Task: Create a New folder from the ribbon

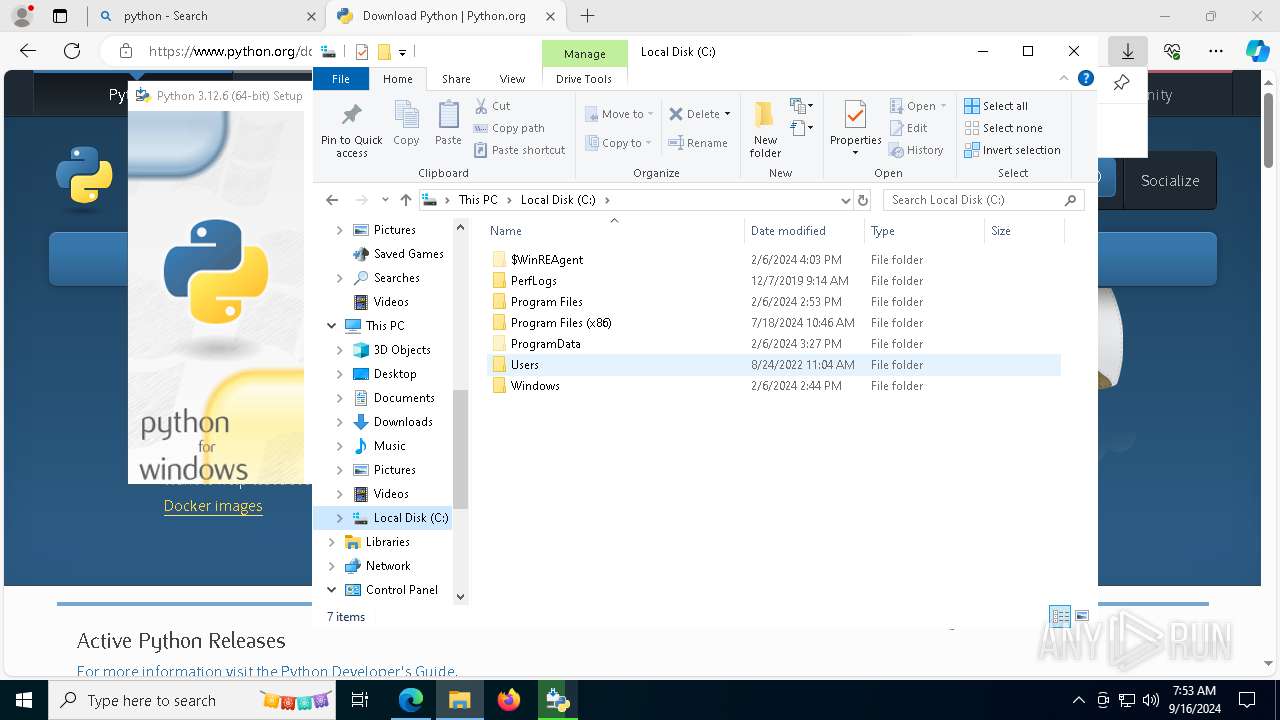Action: pyautogui.click(x=765, y=128)
